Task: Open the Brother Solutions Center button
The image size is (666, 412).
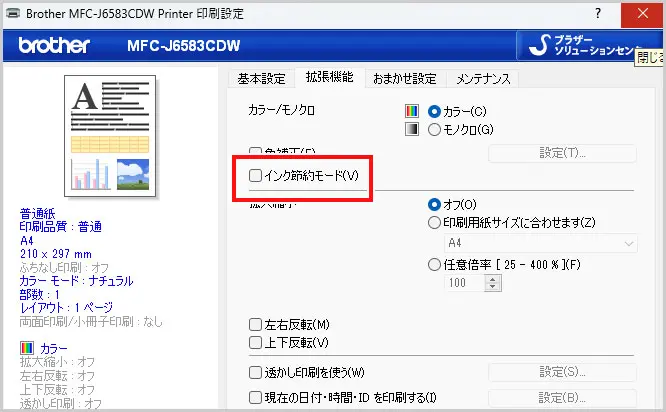Action: coord(589,45)
